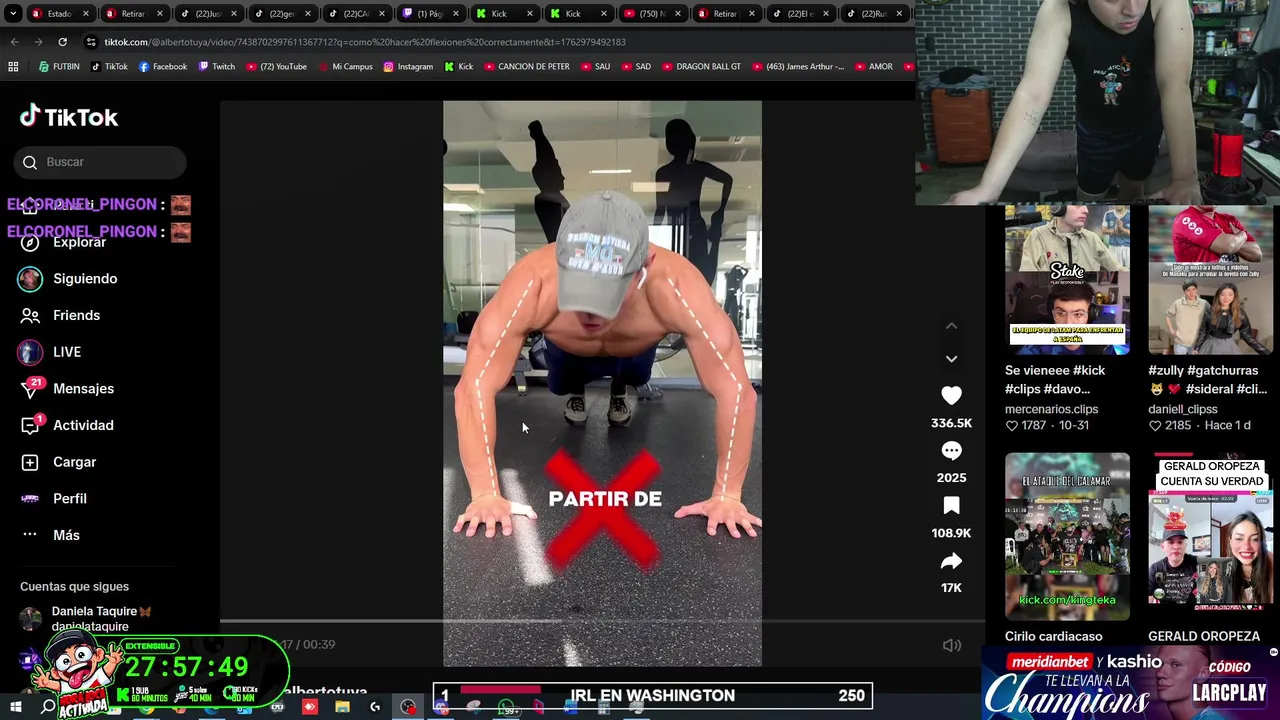This screenshot has height=720, width=1280.
Task: Click the address bar URL
Action: click(365, 42)
